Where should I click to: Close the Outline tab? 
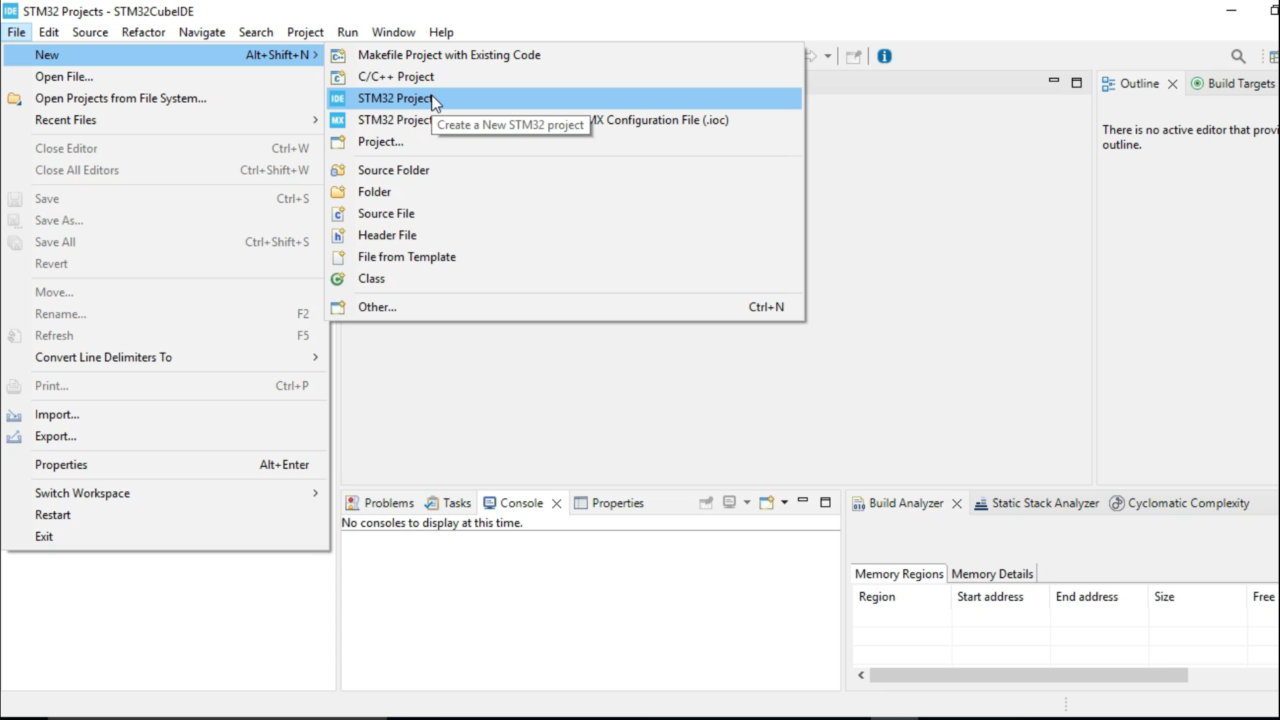click(x=1172, y=84)
